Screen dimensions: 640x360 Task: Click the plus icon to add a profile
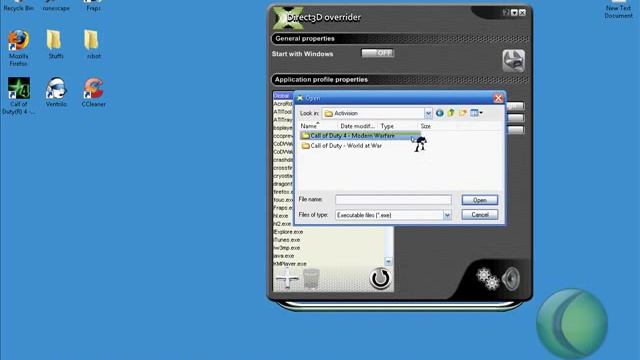pyautogui.click(x=287, y=279)
